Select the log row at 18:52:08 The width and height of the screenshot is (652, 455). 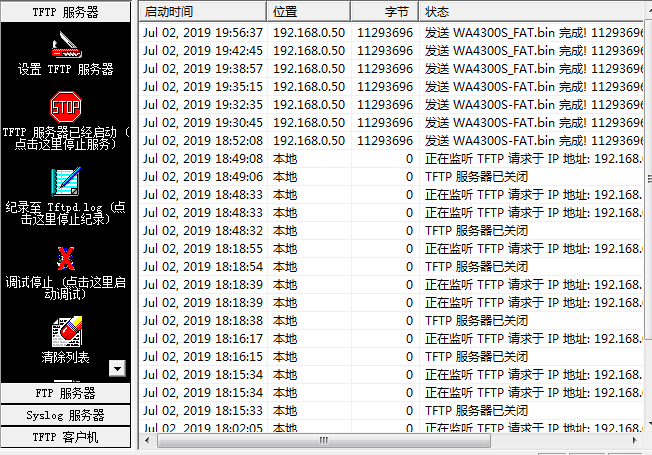coord(391,141)
